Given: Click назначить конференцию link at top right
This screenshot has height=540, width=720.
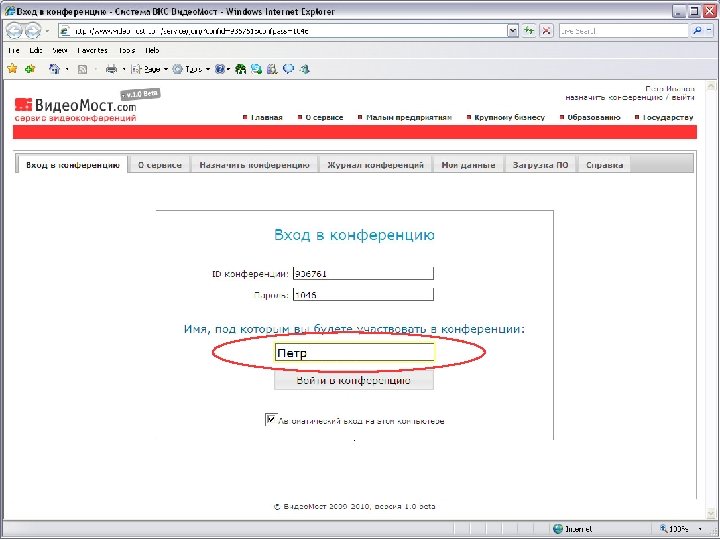Looking at the screenshot, I should click(x=614, y=98).
